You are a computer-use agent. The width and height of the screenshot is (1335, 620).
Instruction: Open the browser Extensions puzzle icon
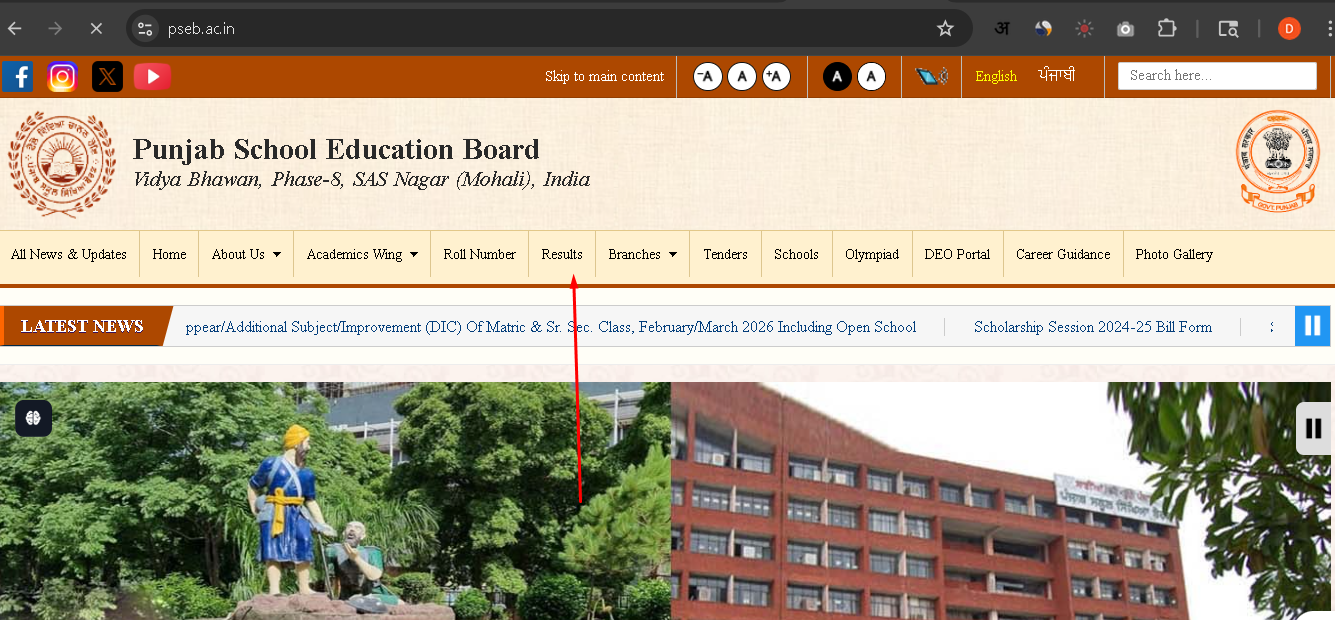coord(1166,29)
